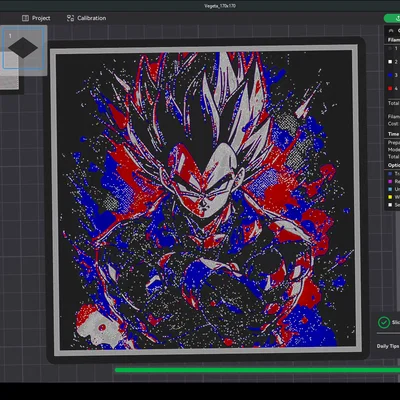Open the Daily Tips section
The width and height of the screenshot is (400, 400).
[x=388, y=346]
